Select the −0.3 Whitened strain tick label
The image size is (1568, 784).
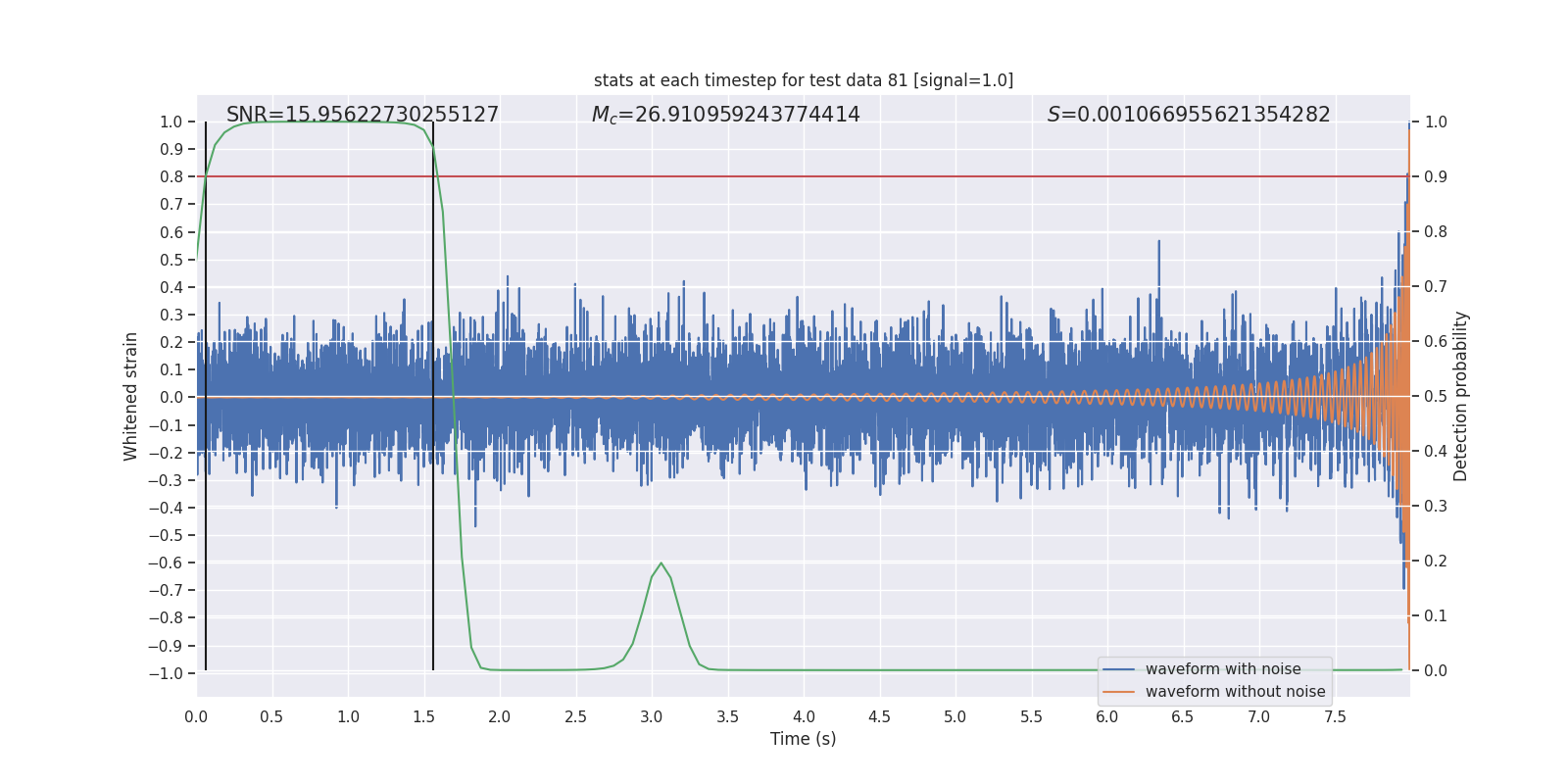pyautogui.click(x=166, y=480)
